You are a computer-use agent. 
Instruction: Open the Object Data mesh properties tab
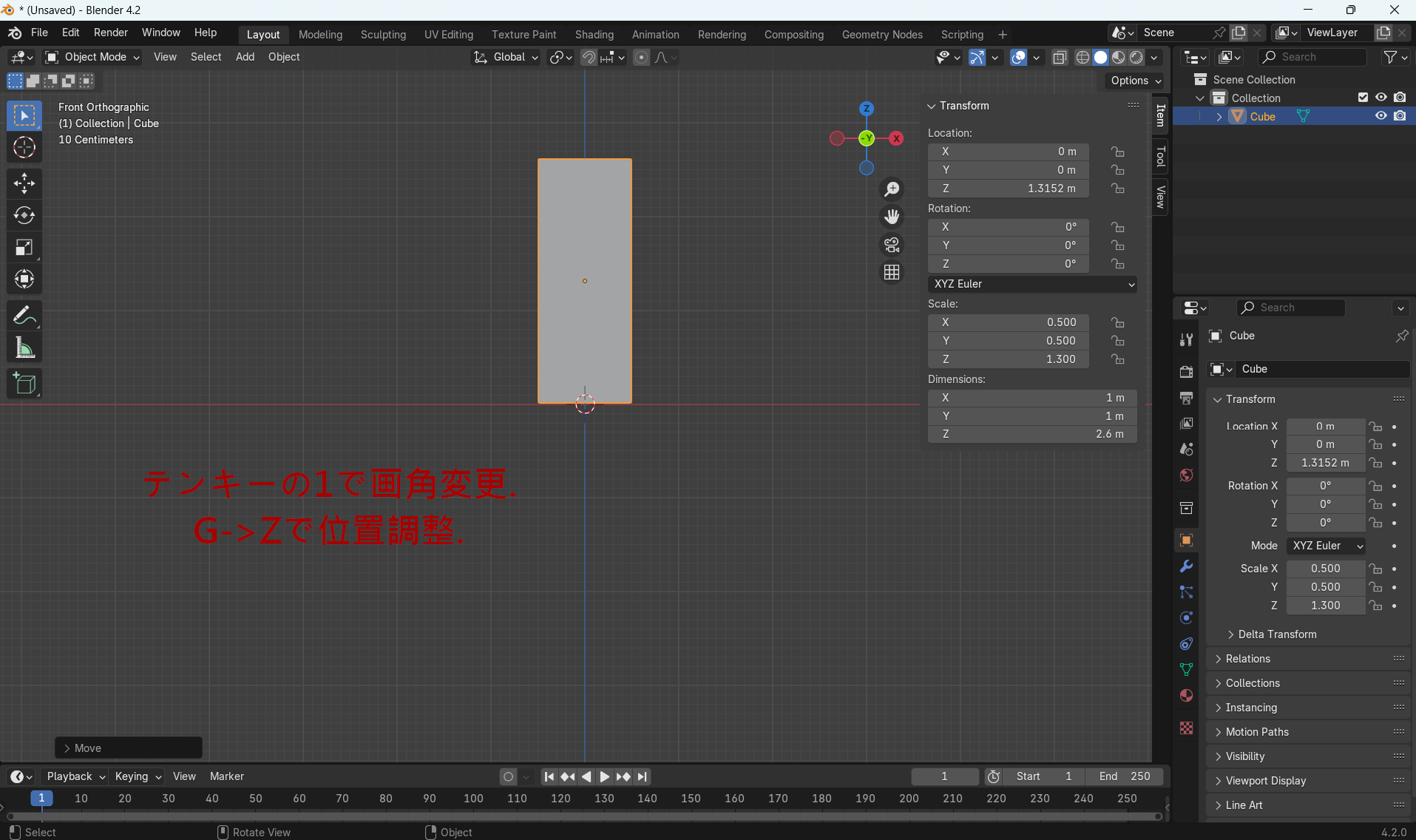pyautogui.click(x=1187, y=670)
